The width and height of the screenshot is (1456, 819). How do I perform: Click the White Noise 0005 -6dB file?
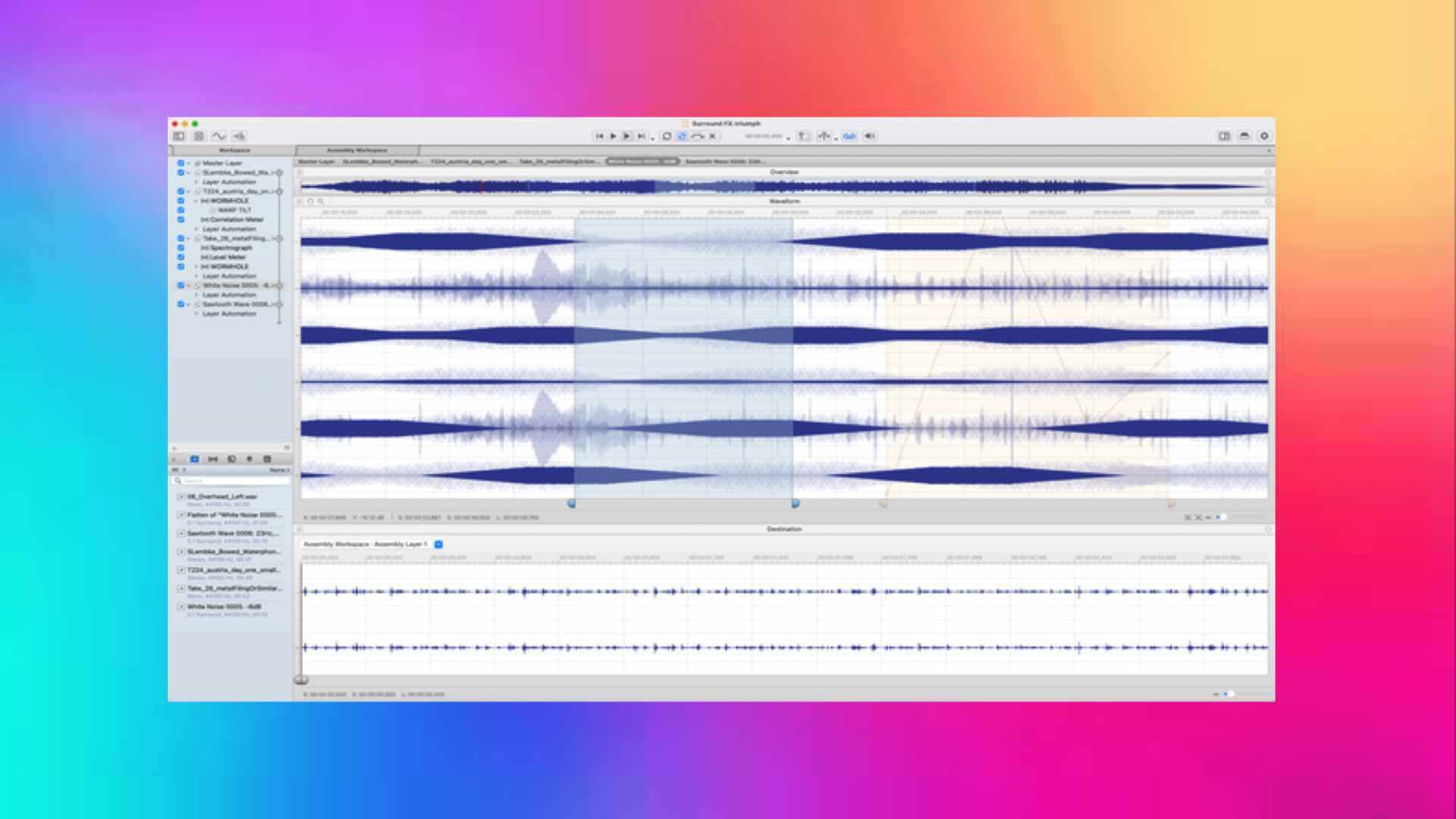[x=224, y=607]
